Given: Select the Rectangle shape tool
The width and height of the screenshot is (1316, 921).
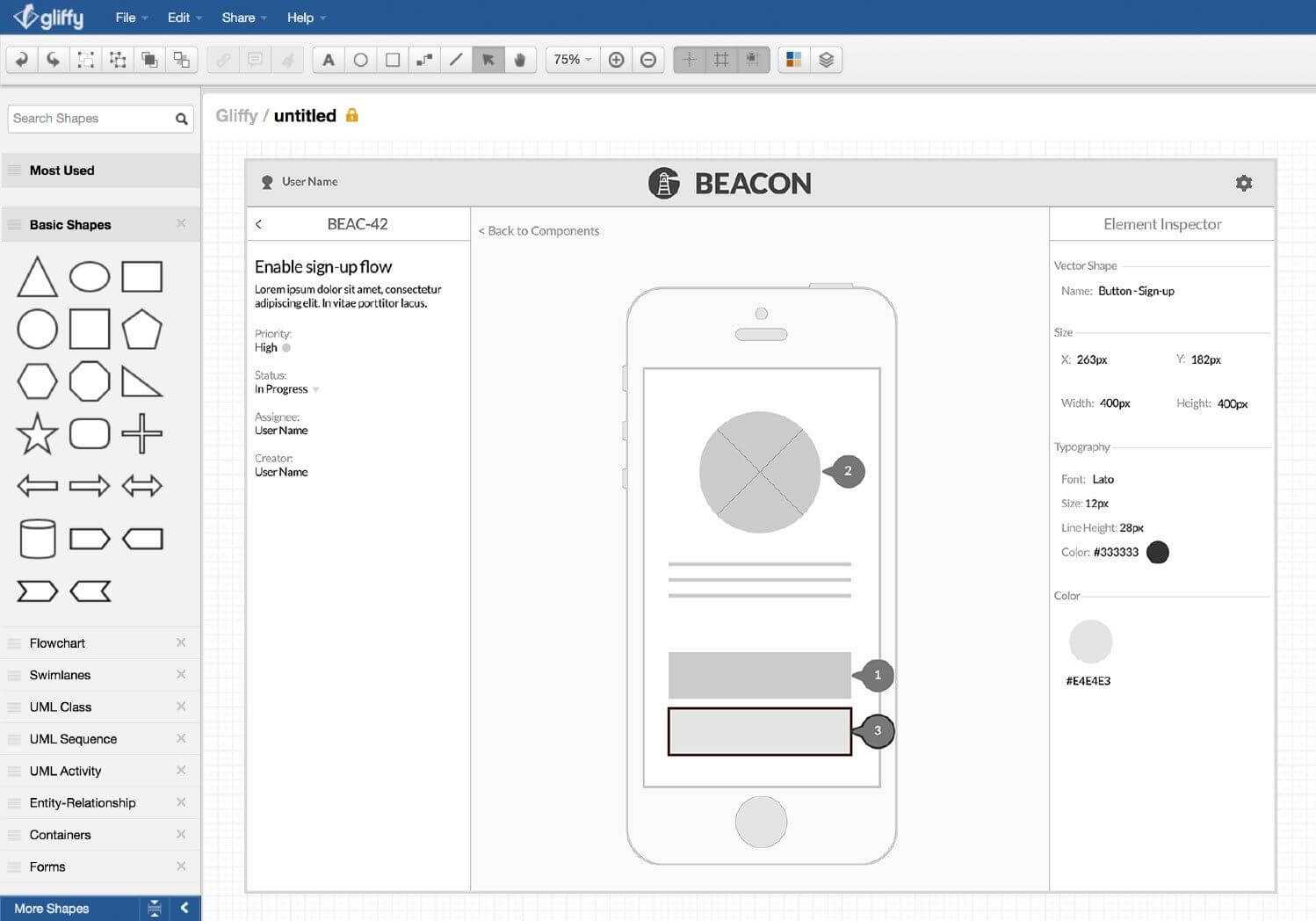Looking at the screenshot, I should 392,59.
